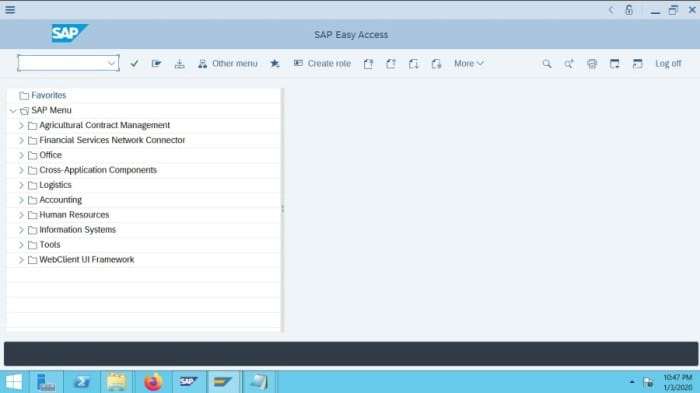Image resolution: width=700 pixels, height=393 pixels.
Task: Open the More menu
Action: [469, 63]
